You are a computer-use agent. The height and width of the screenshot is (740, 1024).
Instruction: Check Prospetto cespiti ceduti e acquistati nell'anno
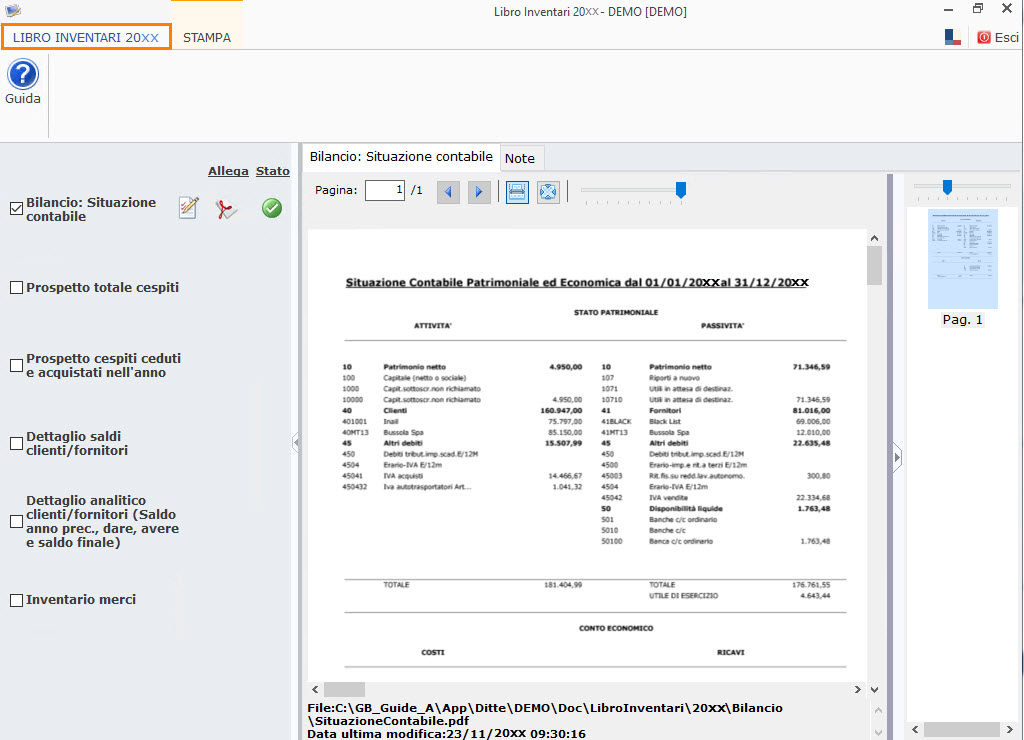[16, 366]
